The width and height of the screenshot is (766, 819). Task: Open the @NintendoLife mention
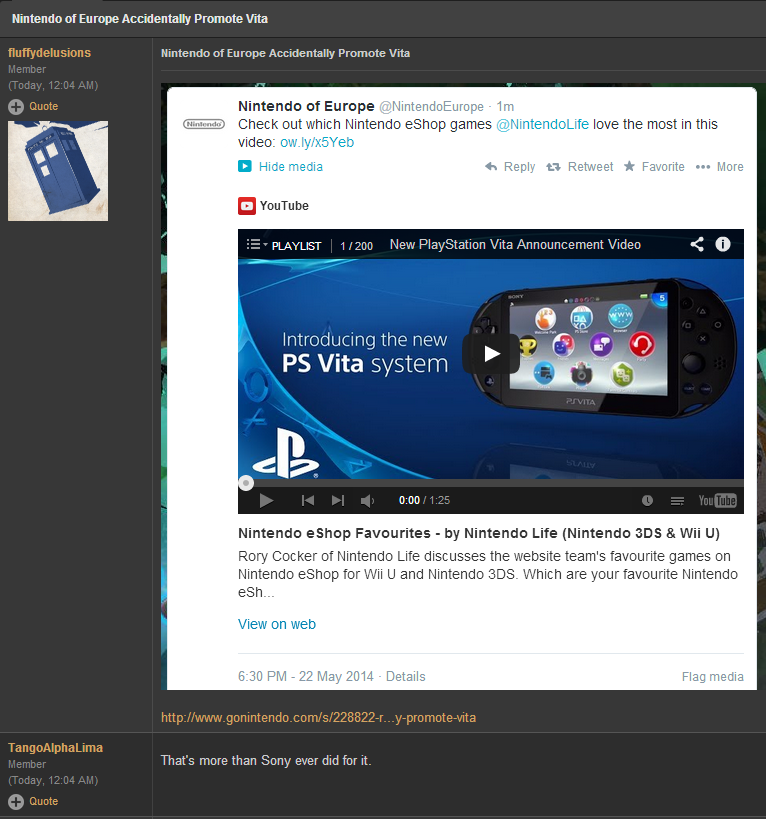coord(542,124)
